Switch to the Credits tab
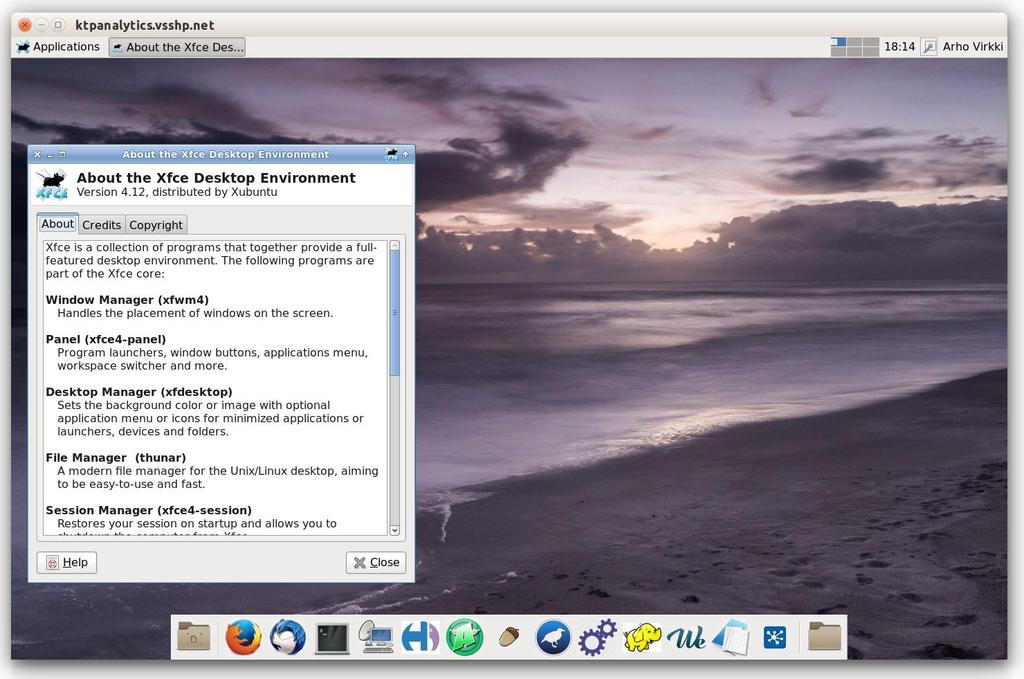1024x679 pixels. click(101, 225)
